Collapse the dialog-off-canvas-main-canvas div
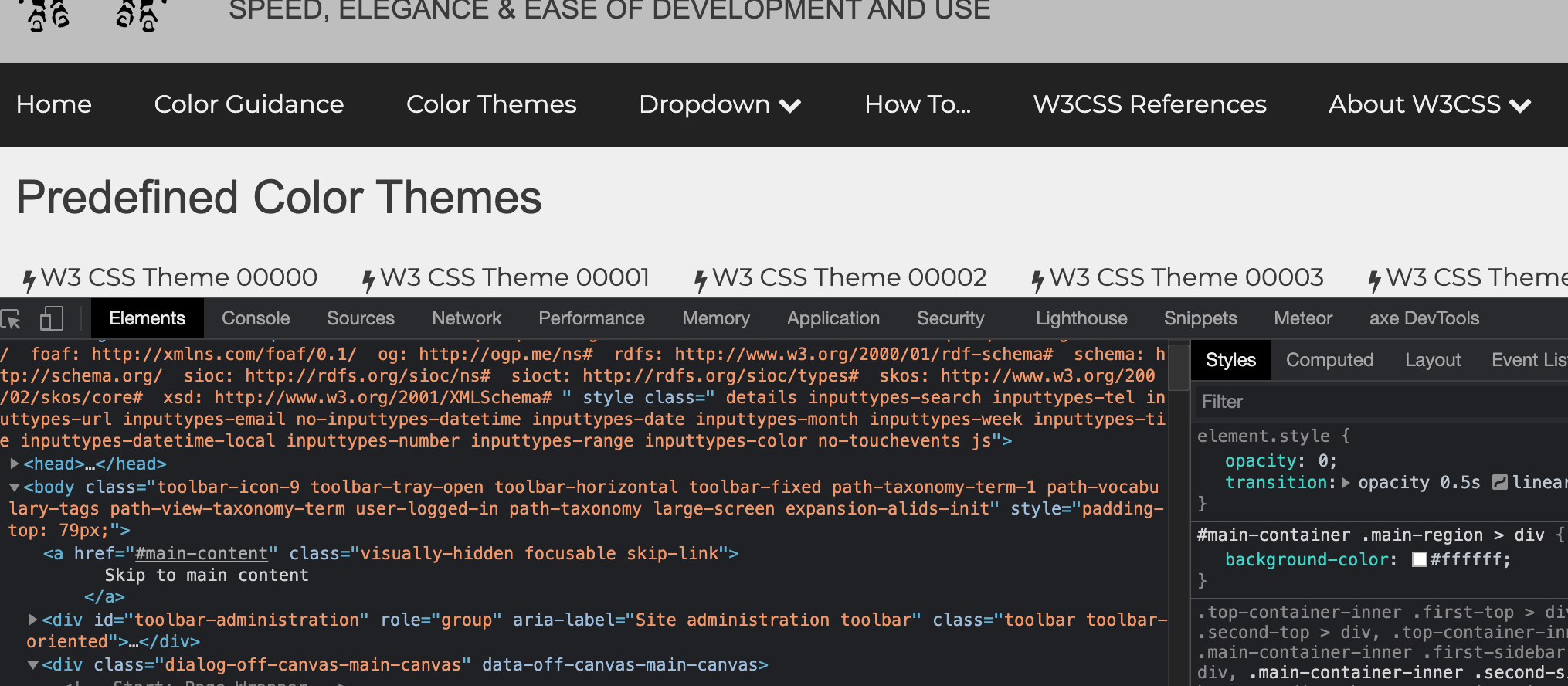Image resolution: width=1568 pixels, height=686 pixels. coord(32,664)
